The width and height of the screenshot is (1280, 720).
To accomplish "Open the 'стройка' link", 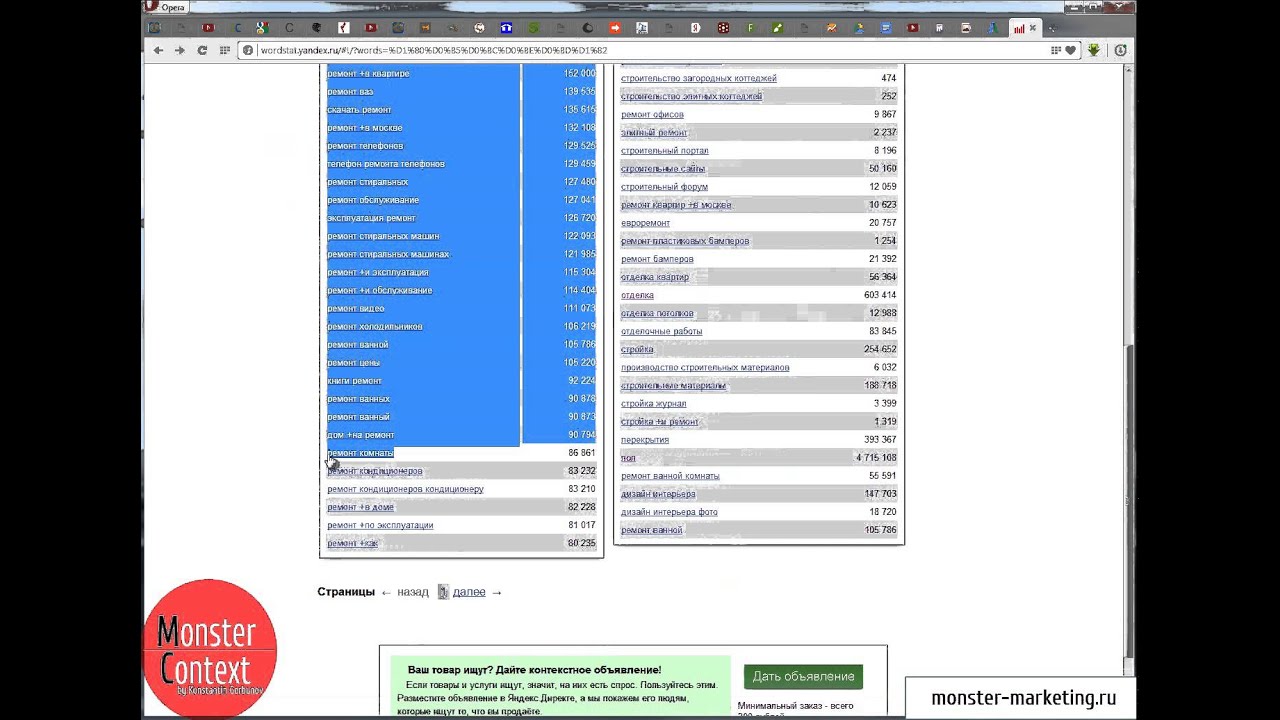I will coord(637,349).
